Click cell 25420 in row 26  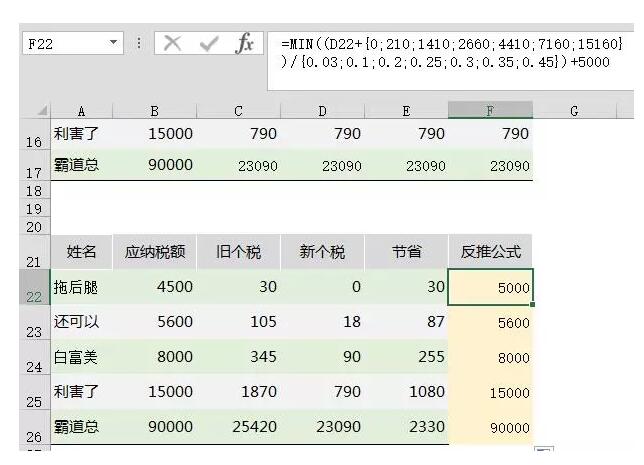tap(238, 426)
